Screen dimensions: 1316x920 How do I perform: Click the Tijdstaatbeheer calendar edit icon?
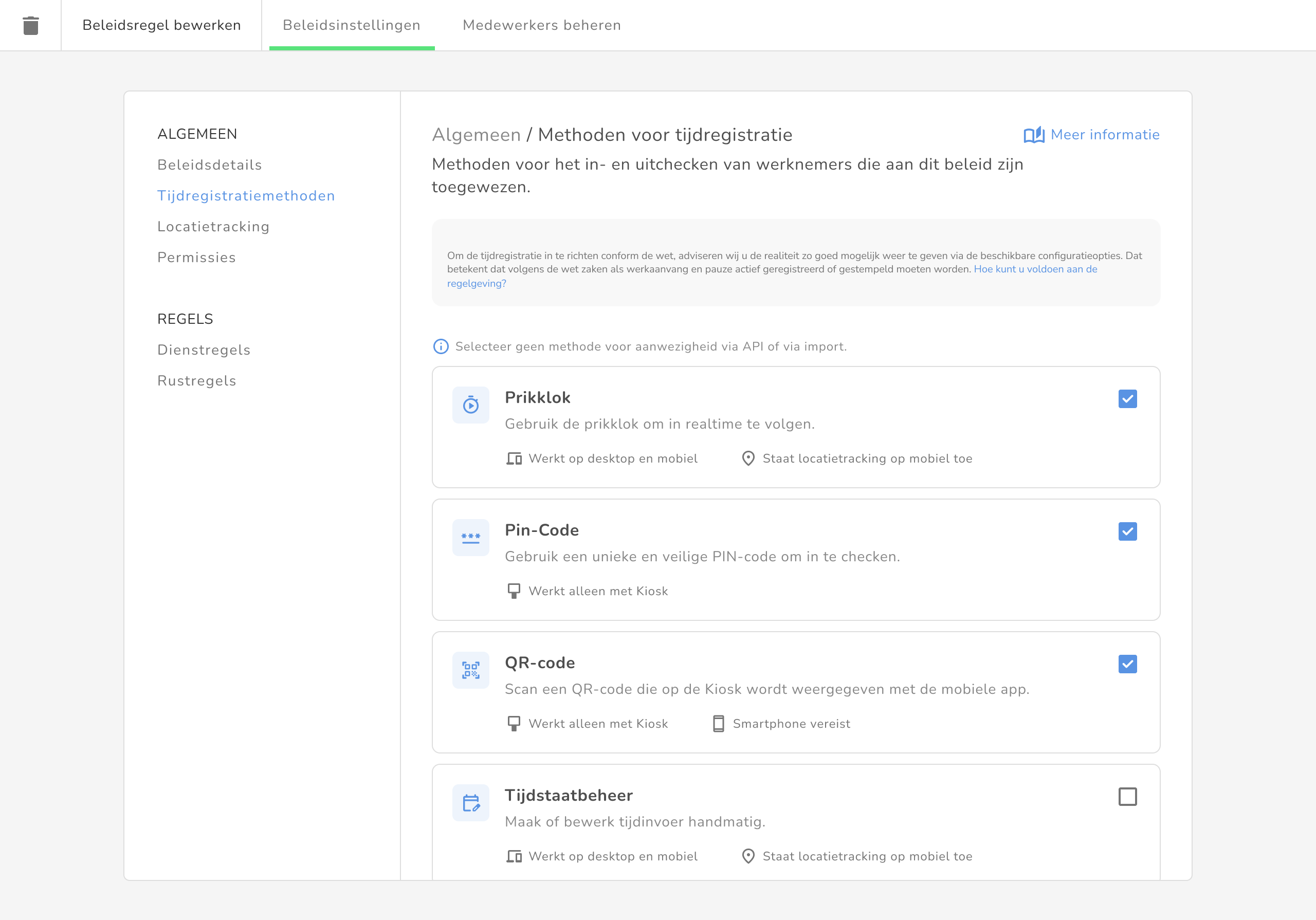click(470, 802)
